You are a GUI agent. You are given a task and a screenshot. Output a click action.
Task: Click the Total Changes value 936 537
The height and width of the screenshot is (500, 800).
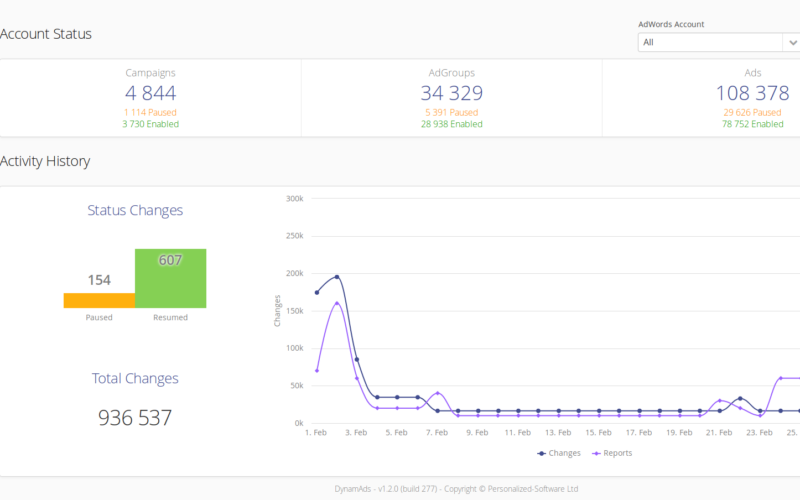point(135,418)
